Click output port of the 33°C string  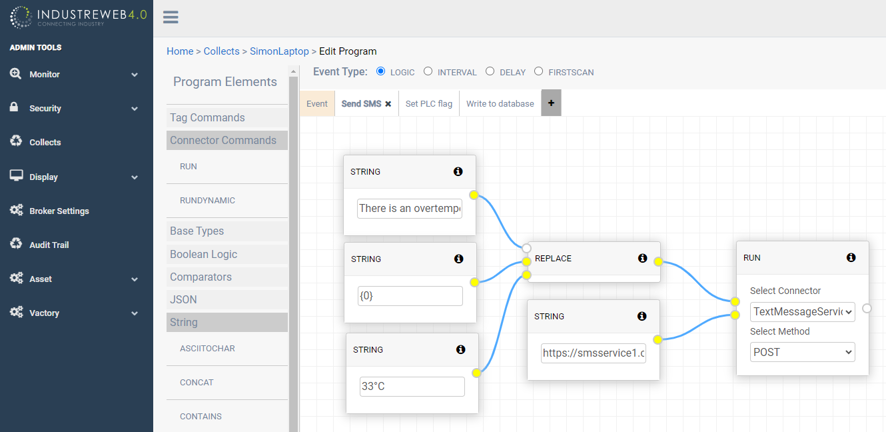pos(477,373)
